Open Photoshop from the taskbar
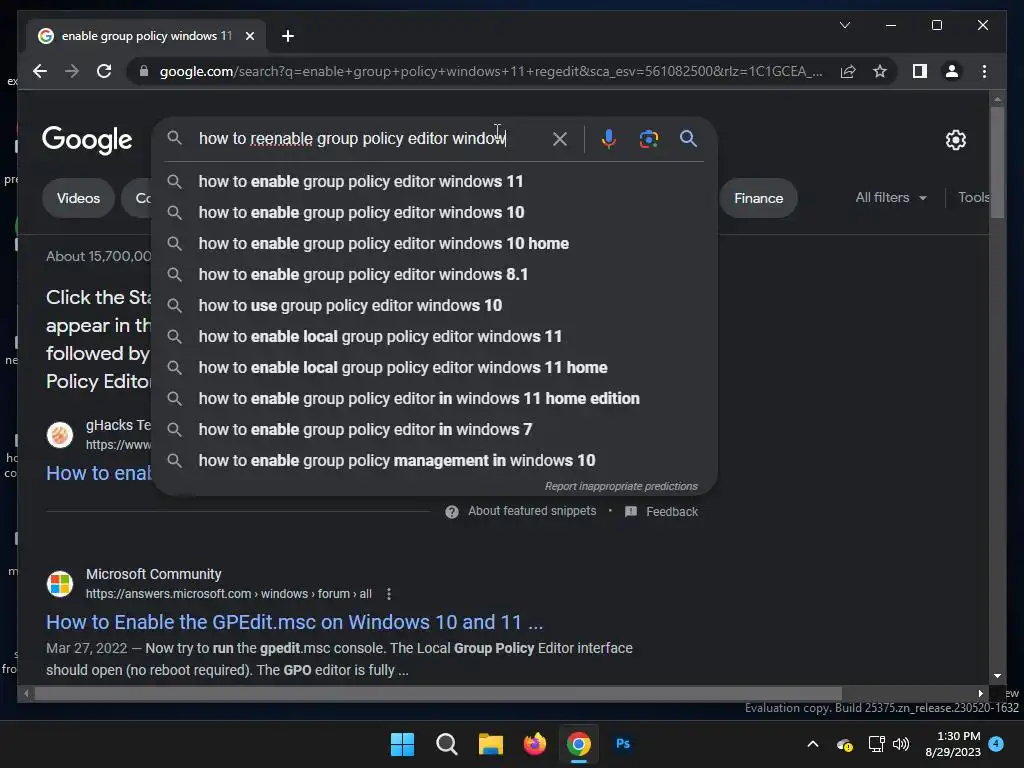This screenshot has width=1024, height=768. pos(623,744)
